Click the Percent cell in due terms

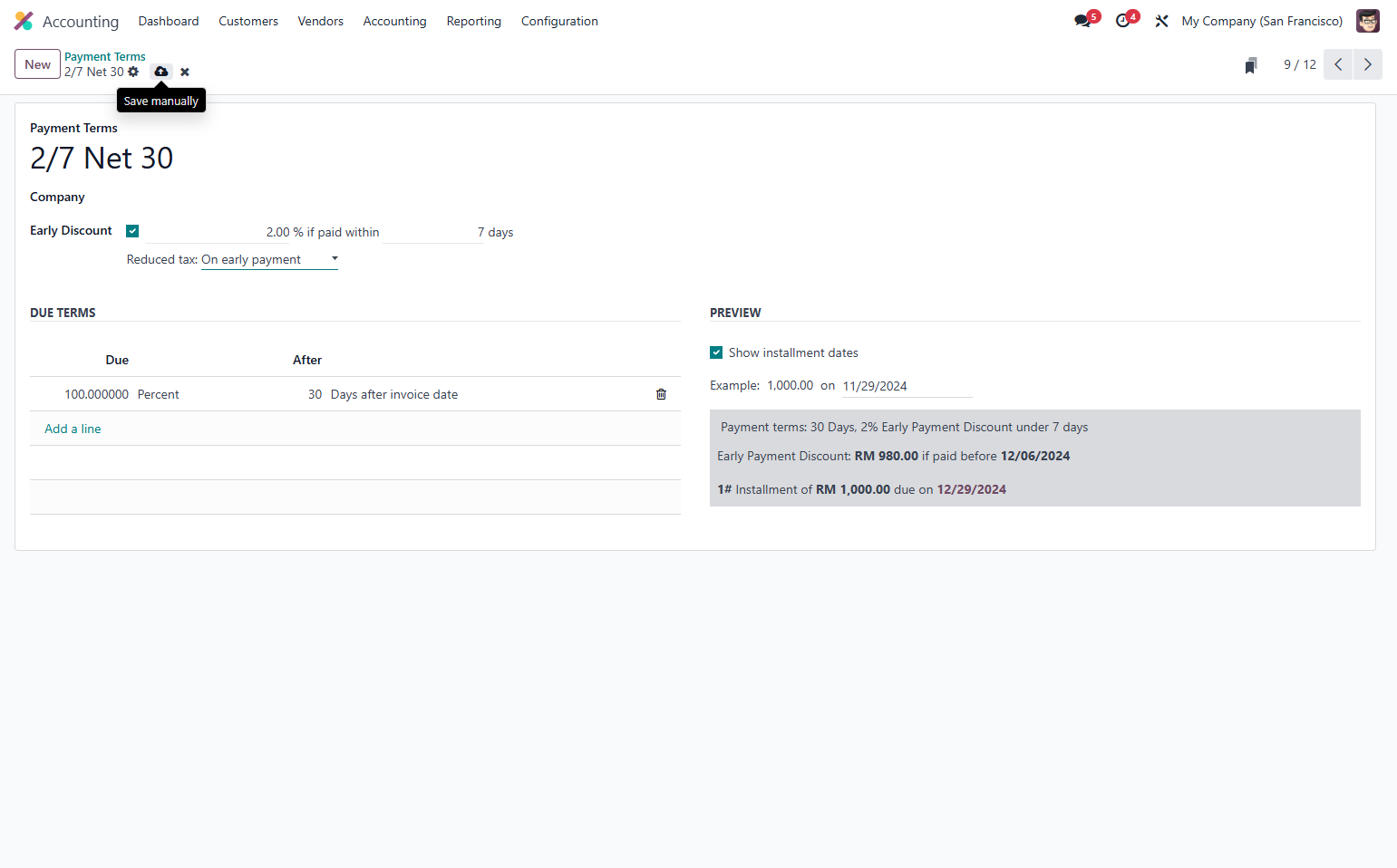pos(159,394)
